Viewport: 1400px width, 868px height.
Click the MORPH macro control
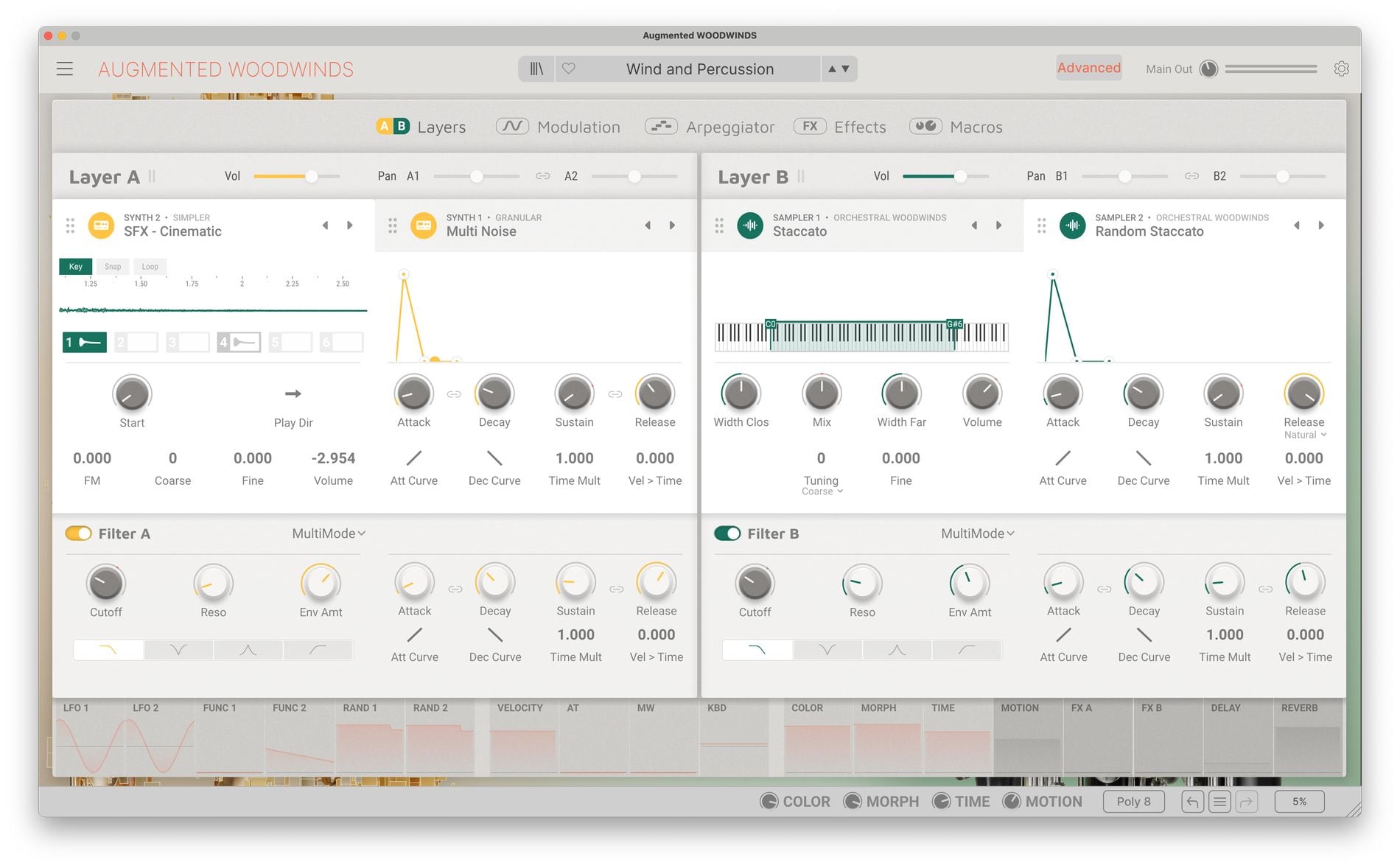pyautogui.click(x=881, y=802)
